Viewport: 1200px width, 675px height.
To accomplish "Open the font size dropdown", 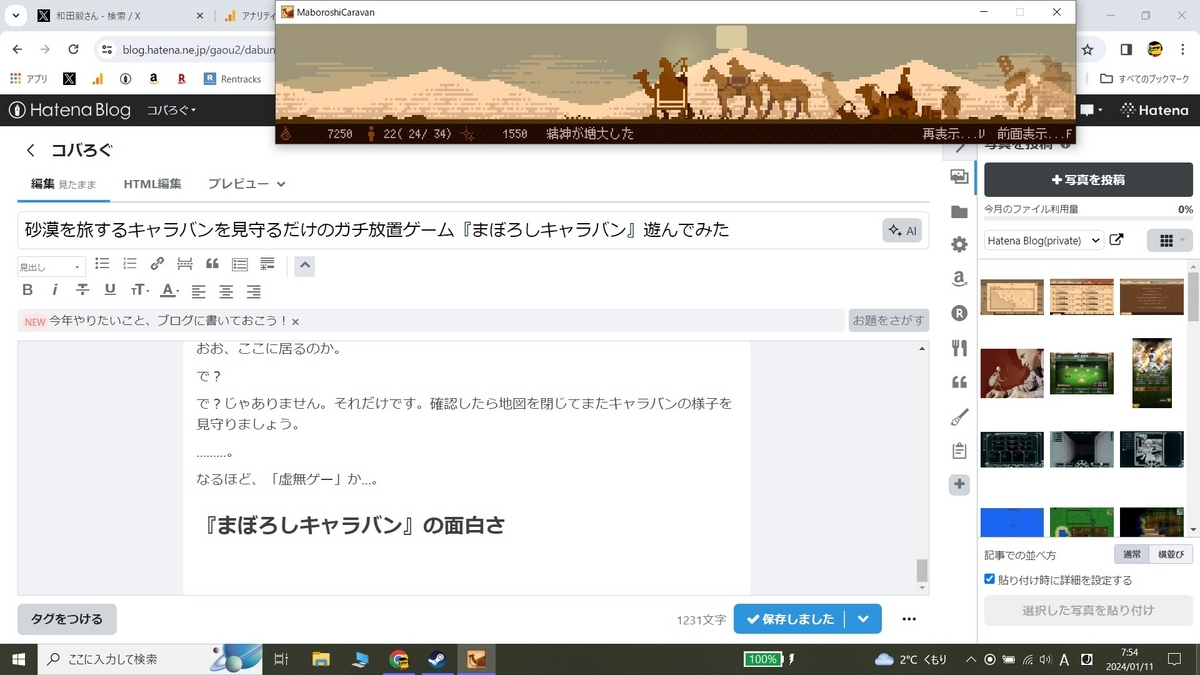I will point(140,290).
